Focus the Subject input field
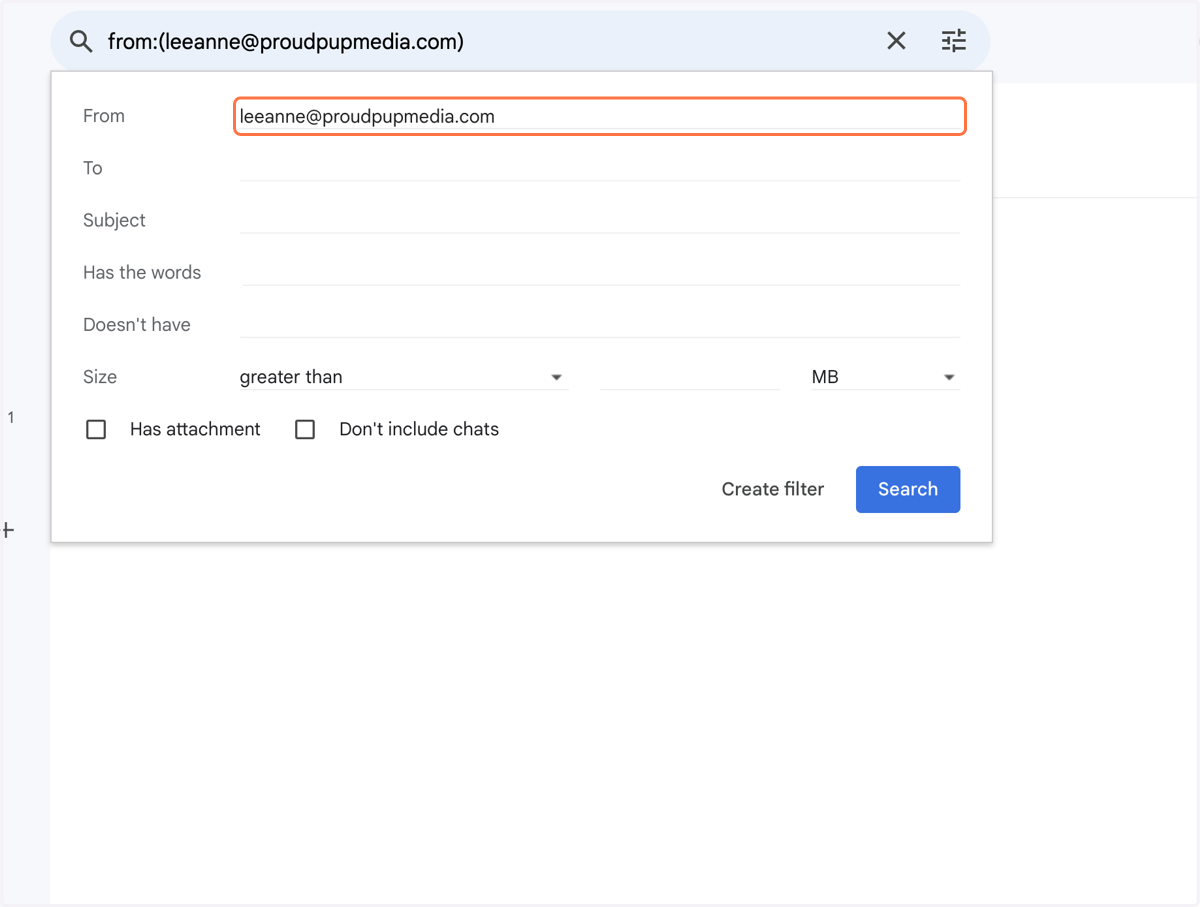1200x907 pixels. coord(600,220)
